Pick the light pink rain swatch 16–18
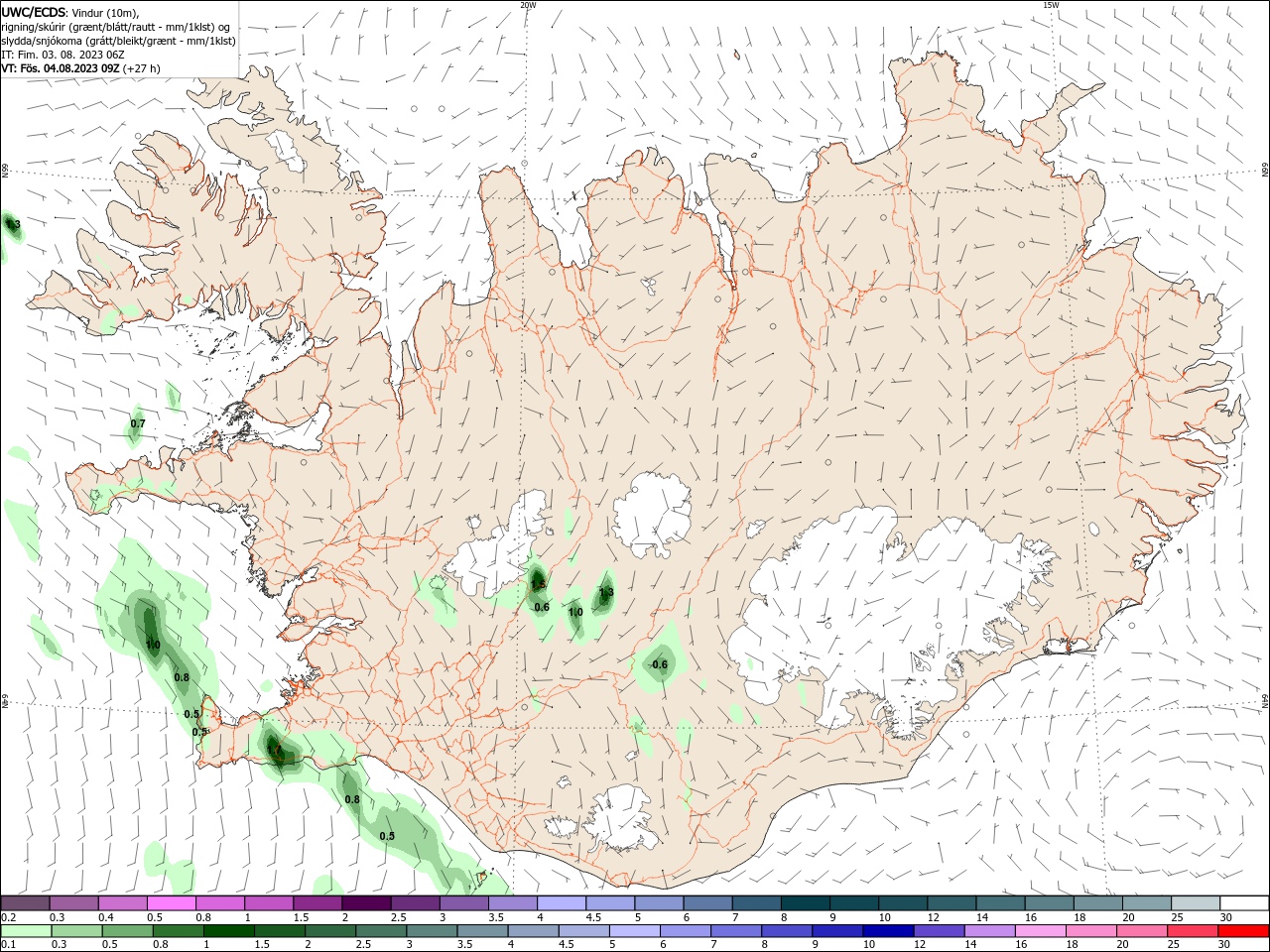The width and height of the screenshot is (1270, 952). point(1039,931)
